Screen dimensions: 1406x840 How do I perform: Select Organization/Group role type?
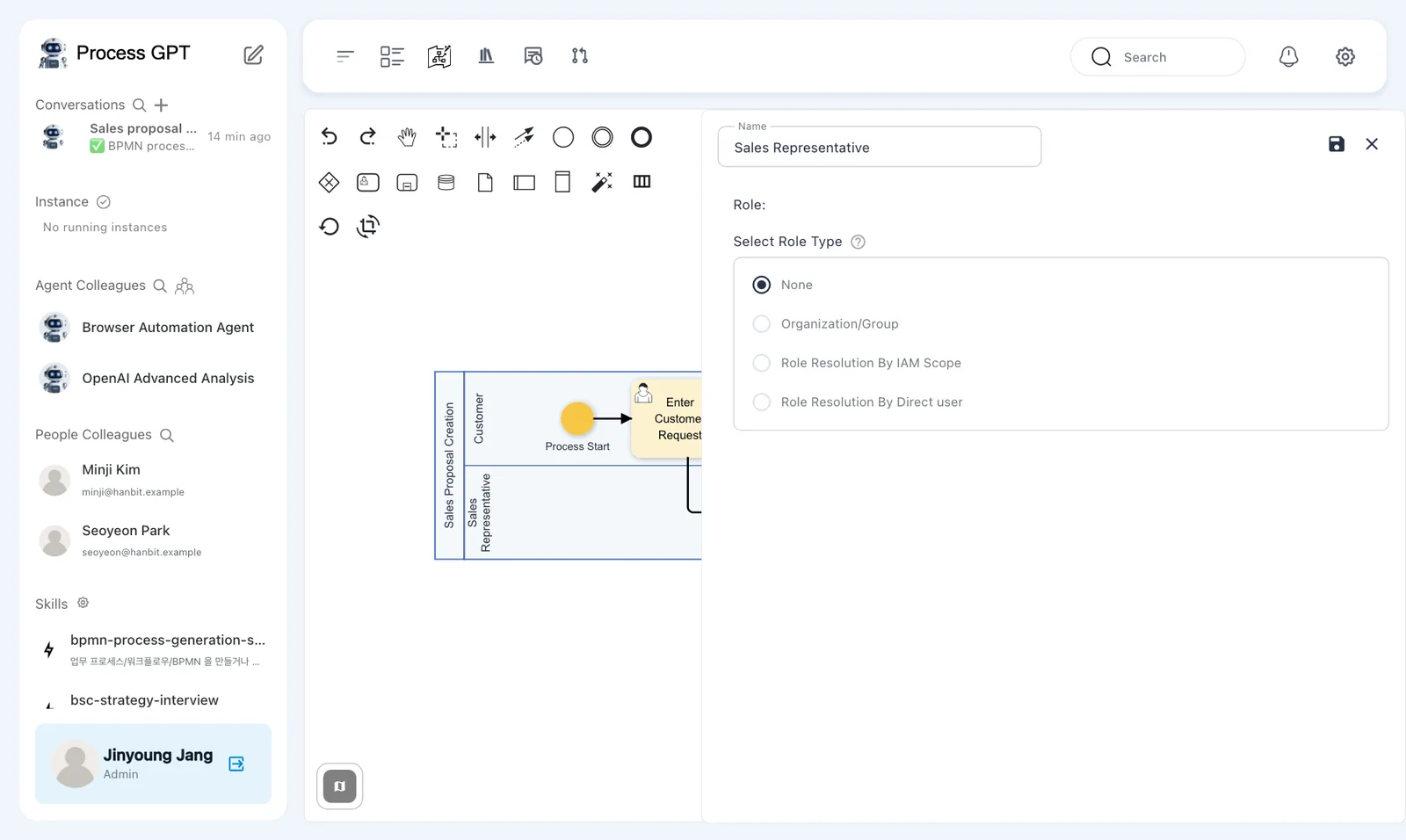[762, 324]
